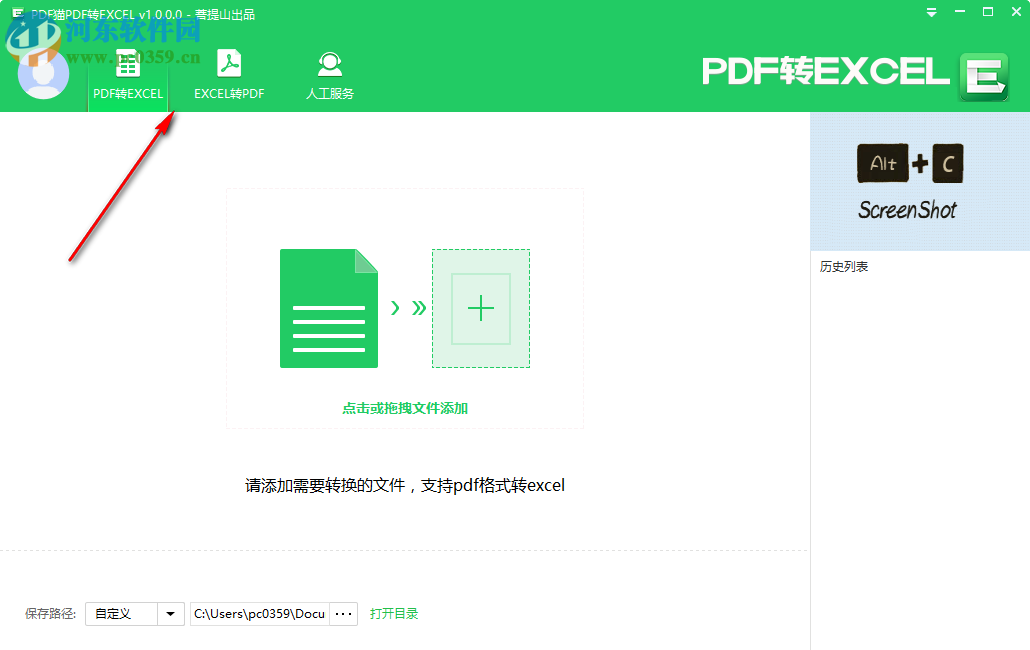Activate the Alt+C ScreenShot shortcut panel
The width and height of the screenshot is (1030, 650).
point(910,180)
